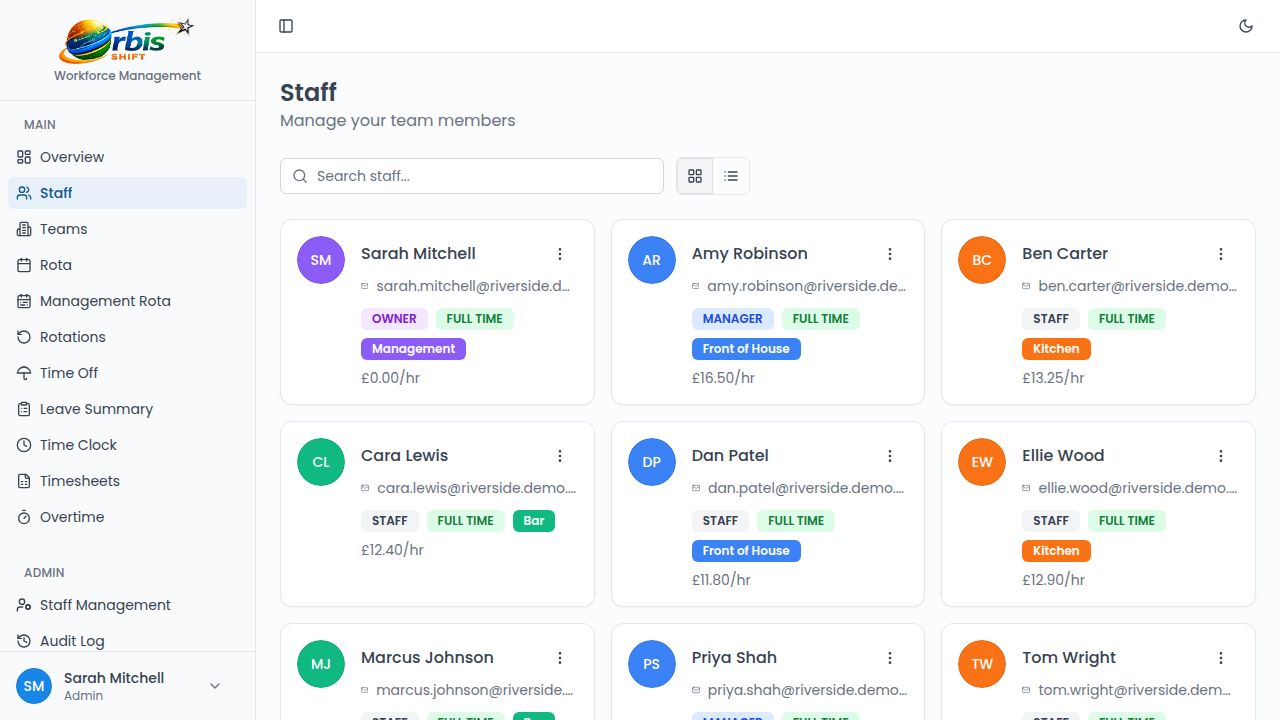The height and width of the screenshot is (720, 1280).
Task: Click the Kitchen tag on Ben Carter's card
Action: [x=1056, y=349]
